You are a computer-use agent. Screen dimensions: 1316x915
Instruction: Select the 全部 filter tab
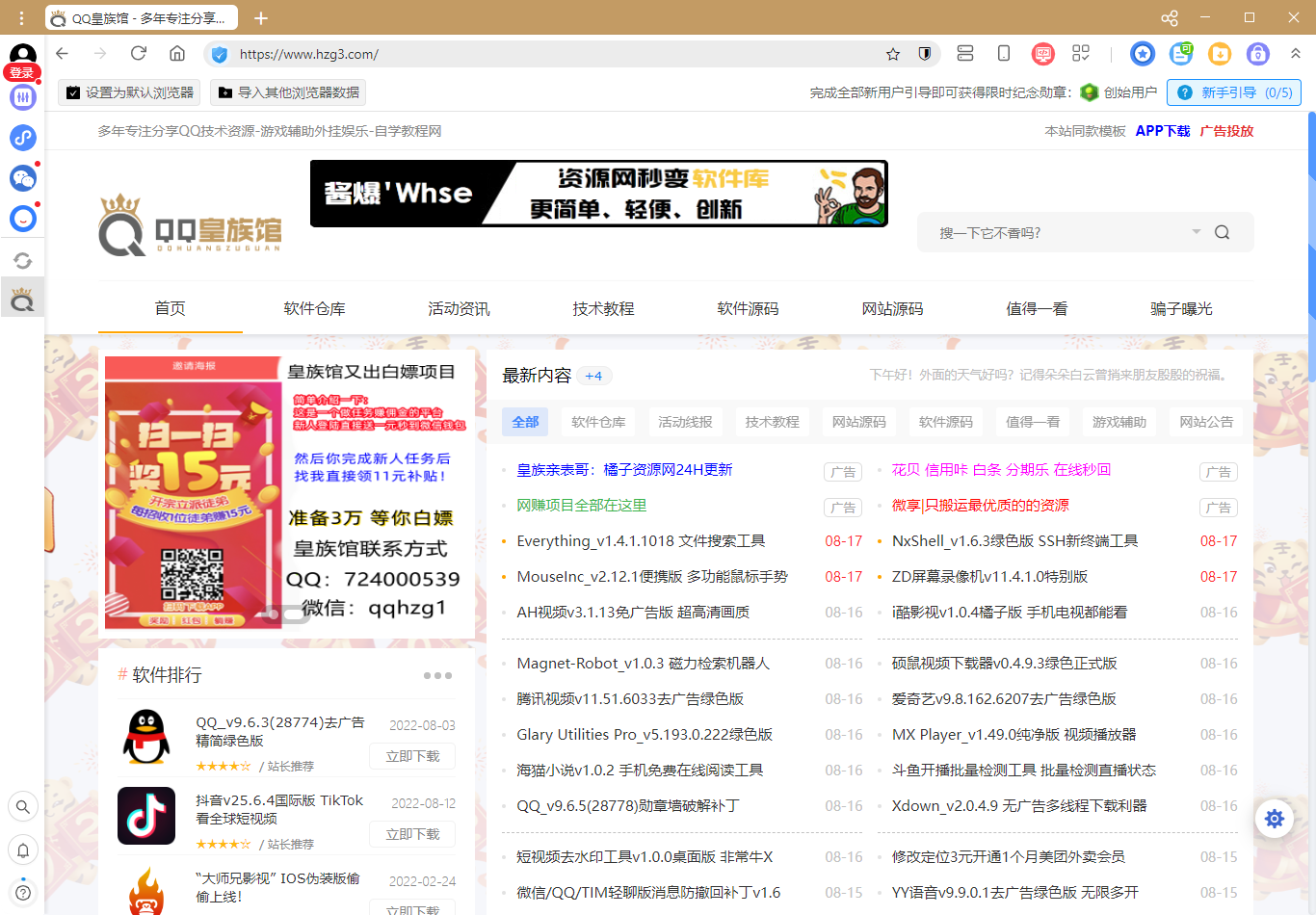525,422
